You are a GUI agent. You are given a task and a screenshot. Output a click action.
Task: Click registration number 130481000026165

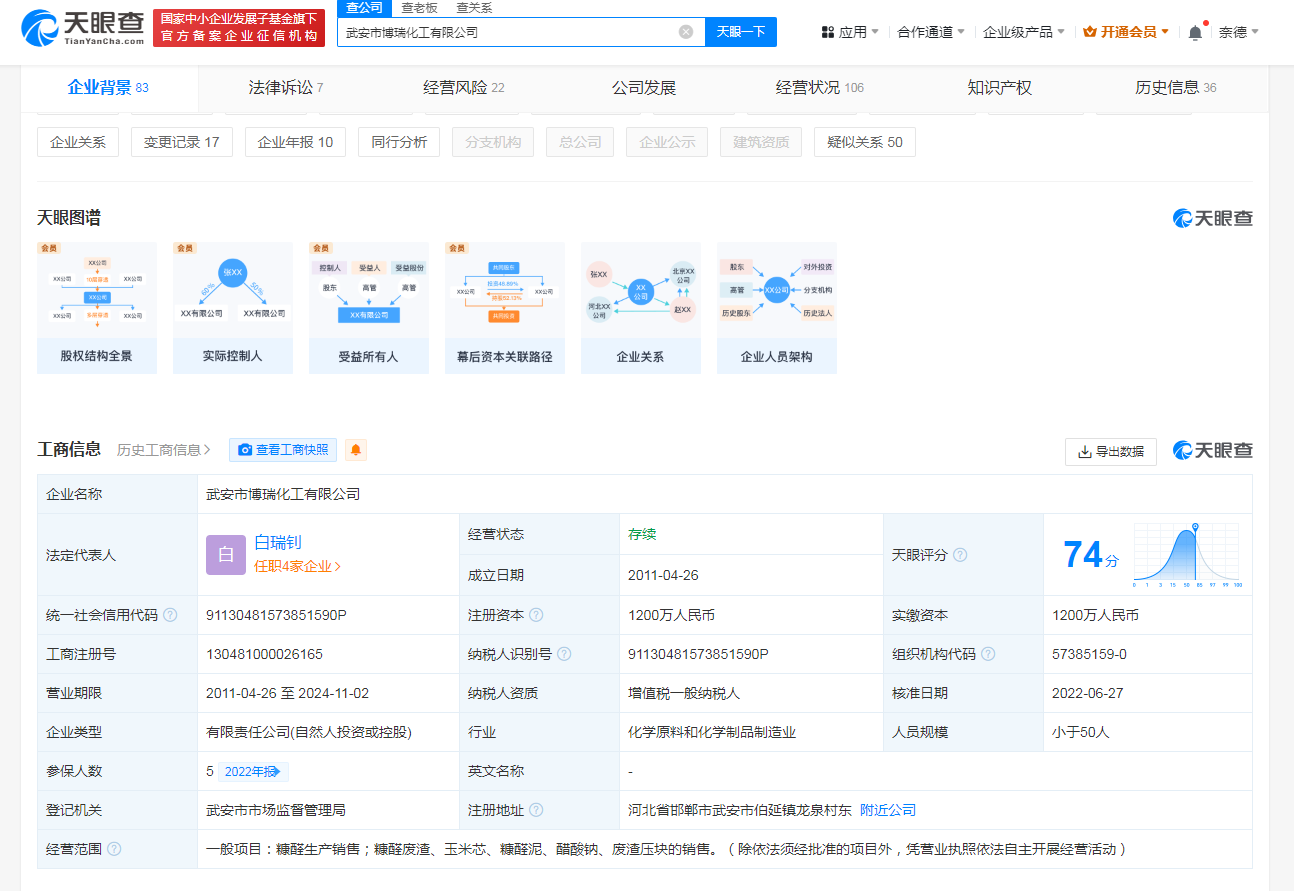coord(264,654)
